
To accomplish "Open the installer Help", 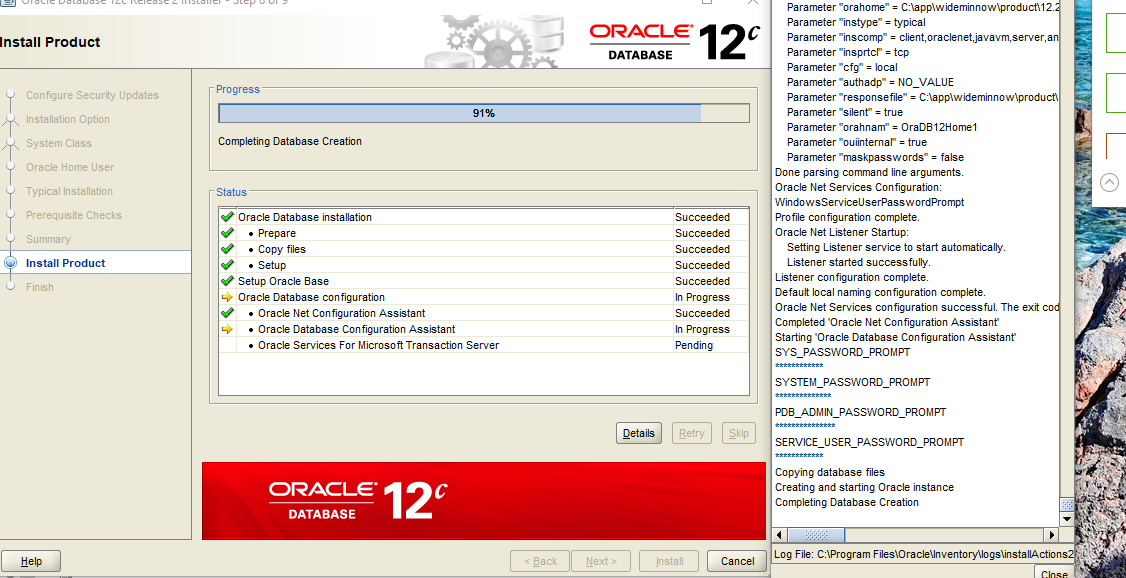I will 31,561.
